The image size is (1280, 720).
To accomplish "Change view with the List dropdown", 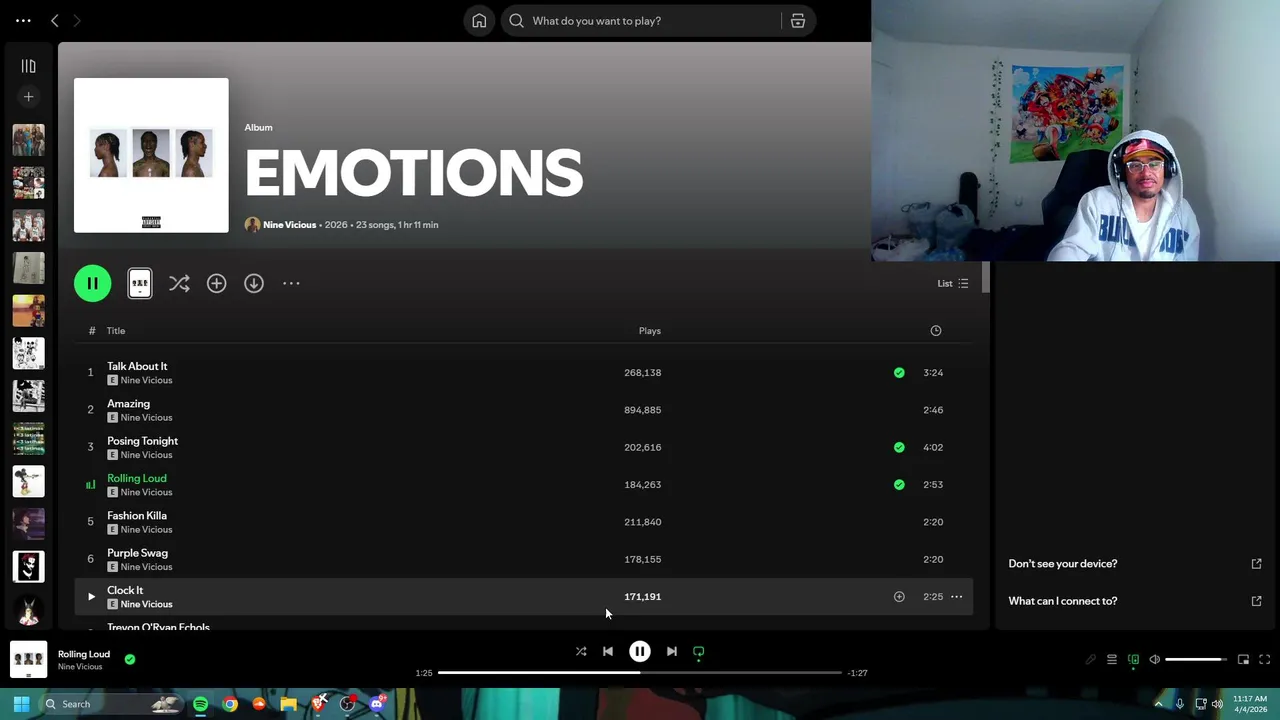I will pos(952,284).
